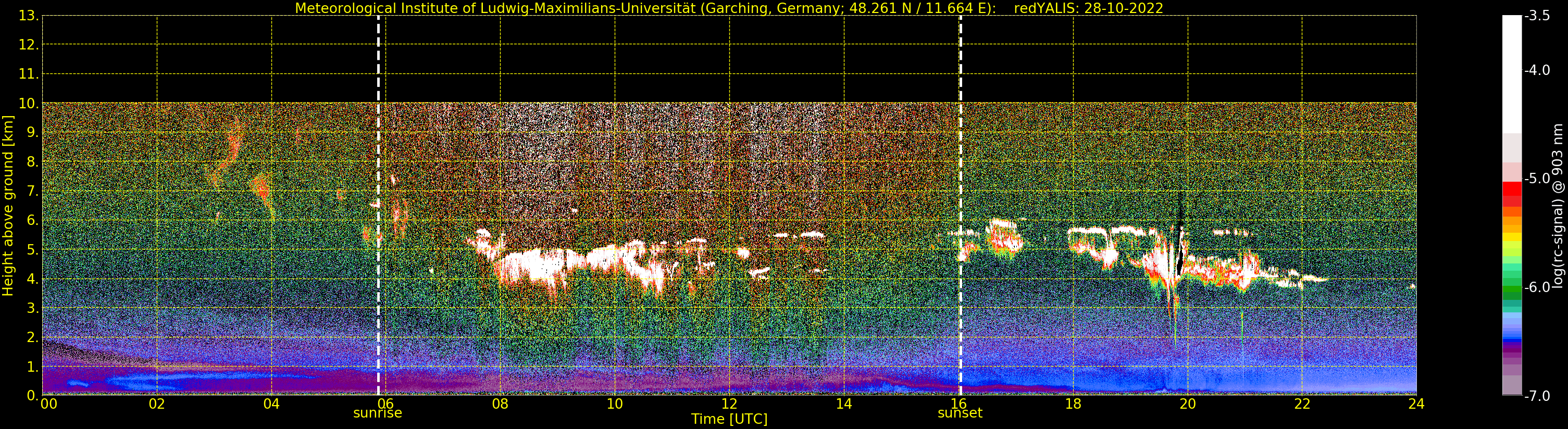Click the -6.0 colorbar tick label
This screenshot has height=429, width=1568.
click(1537, 287)
